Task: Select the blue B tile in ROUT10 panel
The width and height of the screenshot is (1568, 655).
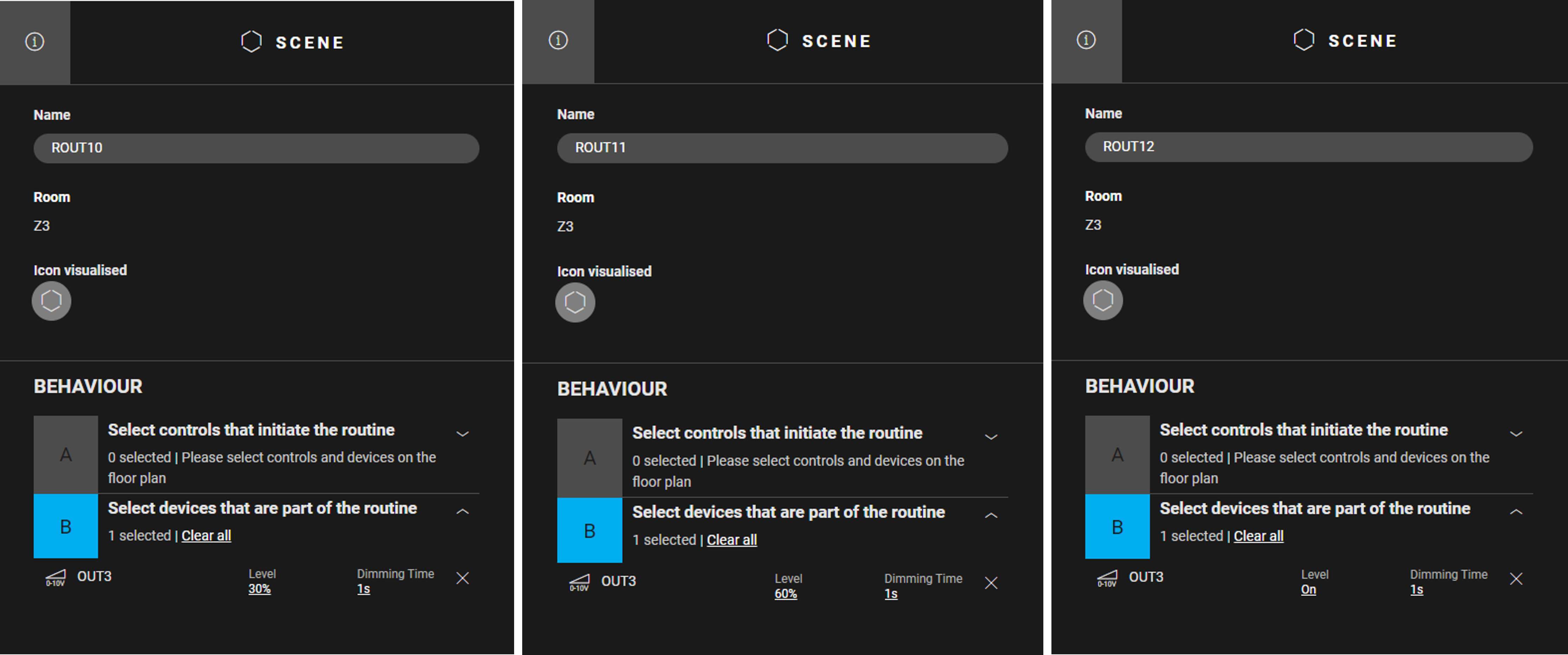Action: click(66, 526)
